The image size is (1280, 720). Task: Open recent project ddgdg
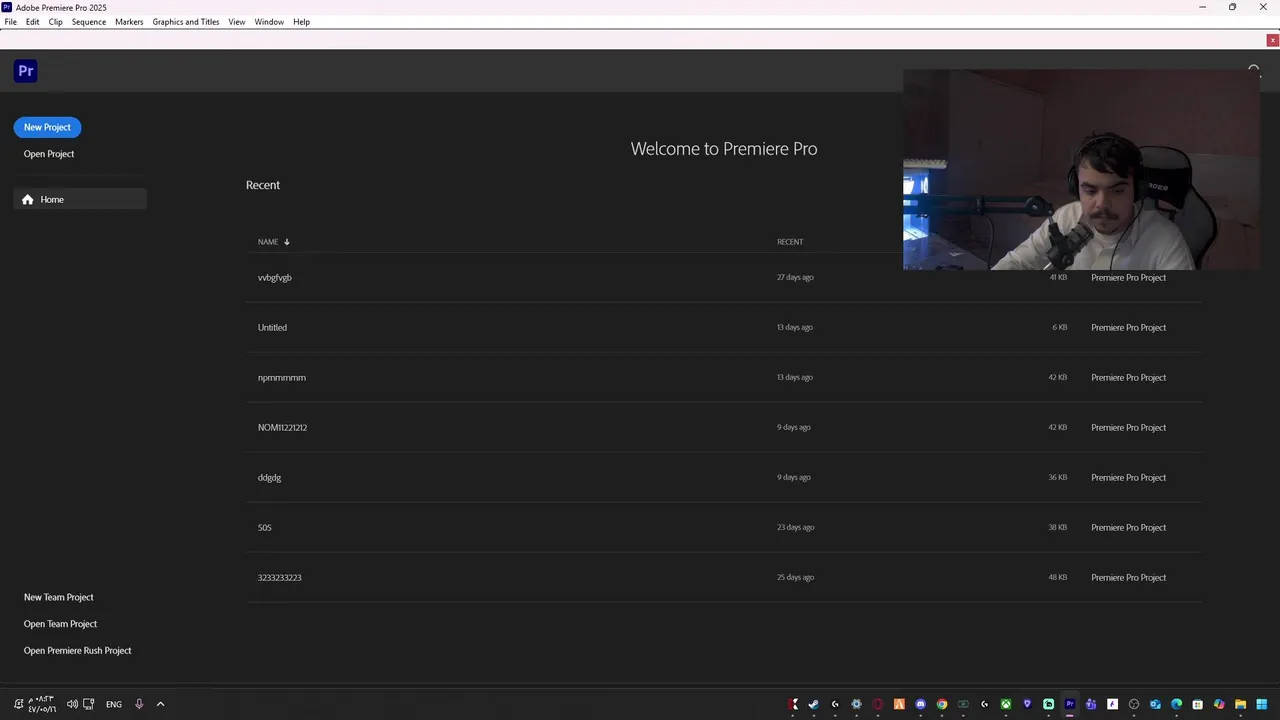click(724, 477)
